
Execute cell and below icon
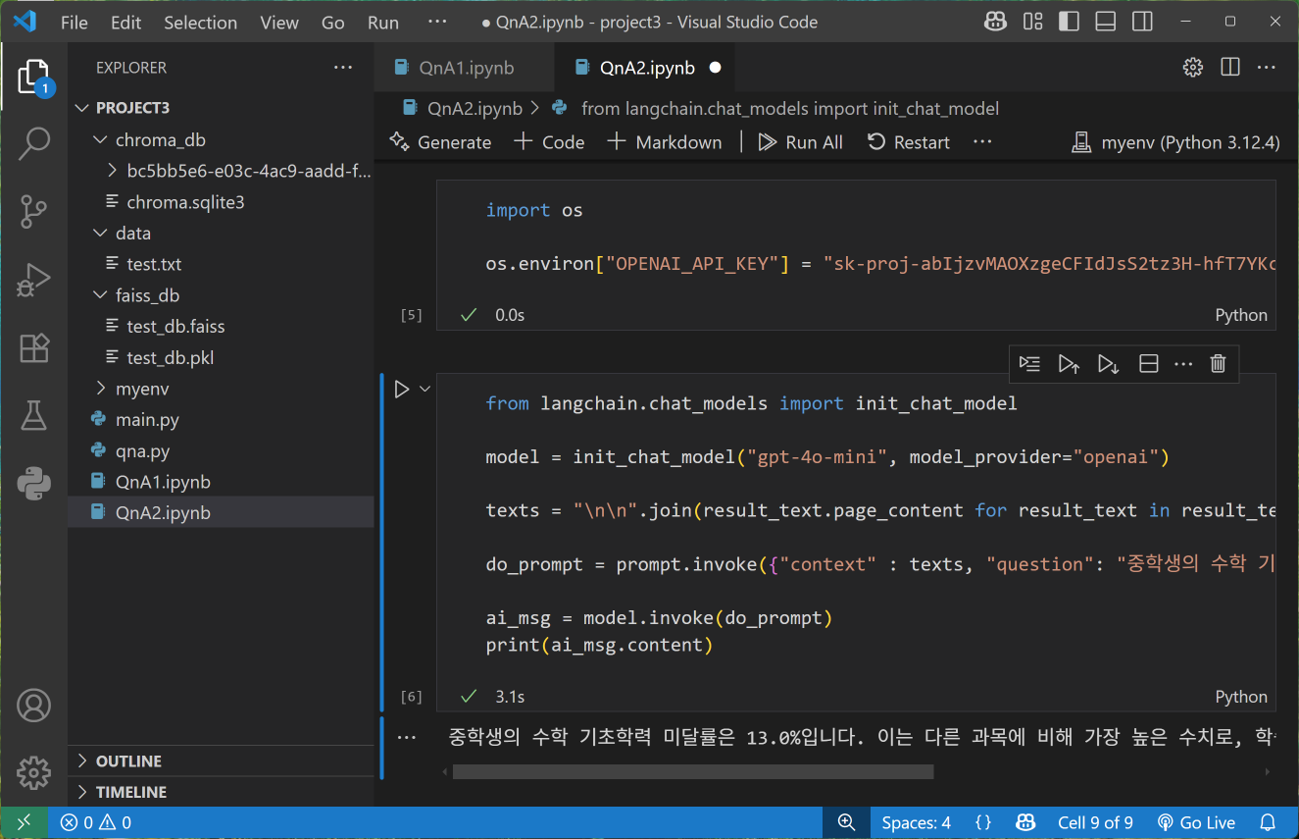click(1108, 364)
